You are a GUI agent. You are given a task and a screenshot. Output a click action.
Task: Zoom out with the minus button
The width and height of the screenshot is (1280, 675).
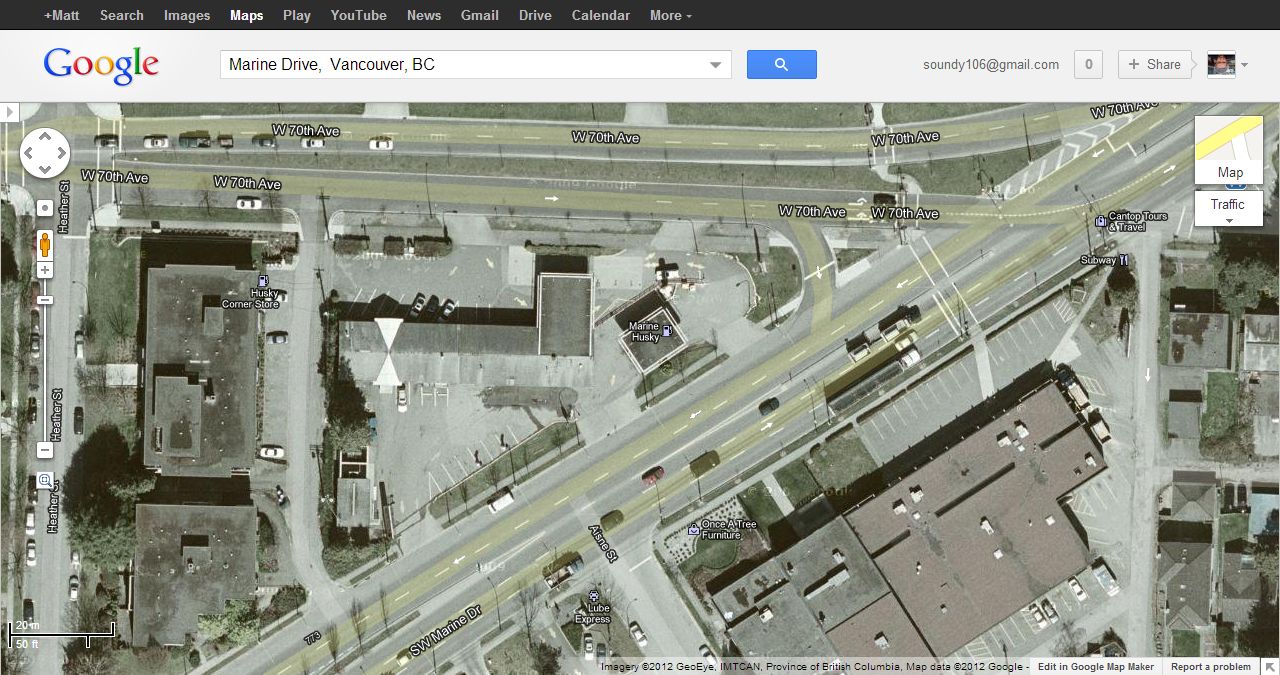(x=45, y=450)
